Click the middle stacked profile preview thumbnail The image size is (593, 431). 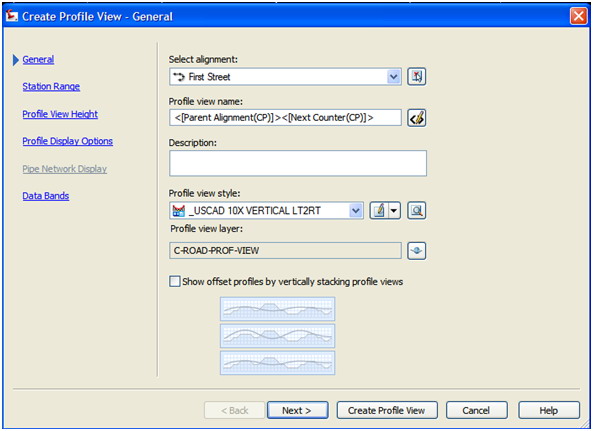(x=278, y=336)
